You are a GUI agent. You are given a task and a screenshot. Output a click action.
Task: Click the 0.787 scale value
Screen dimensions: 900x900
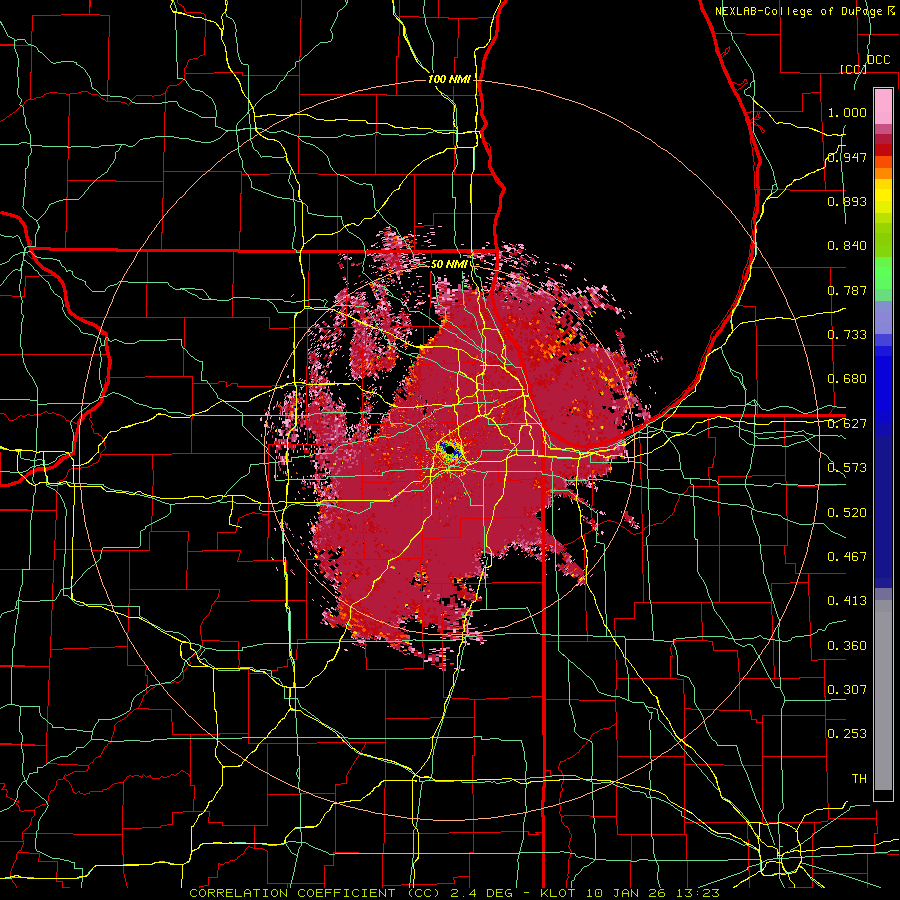click(847, 290)
